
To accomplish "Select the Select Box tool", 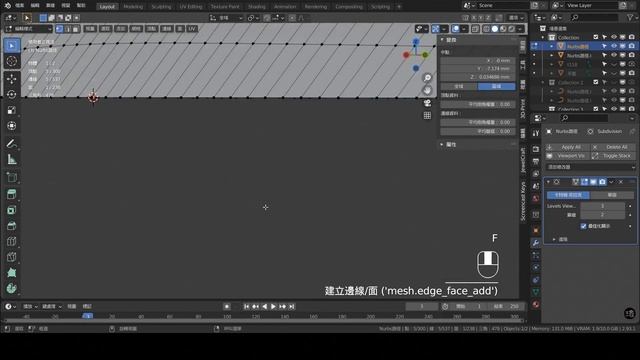I will (x=11, y=45).
